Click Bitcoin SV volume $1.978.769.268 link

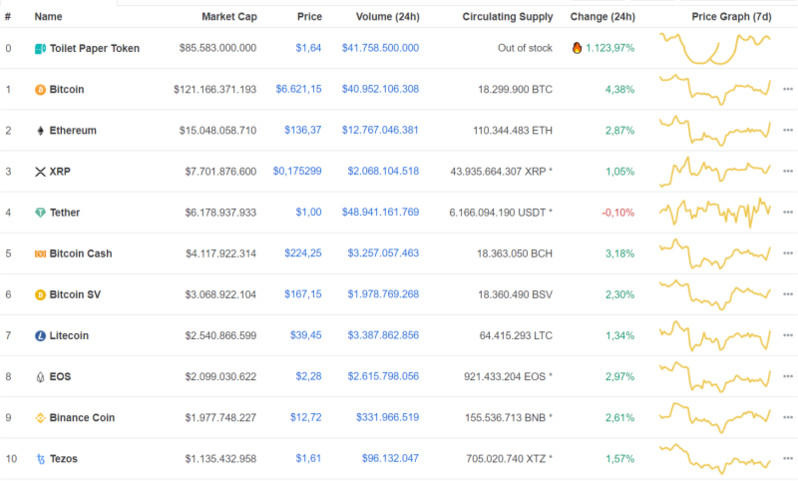383,294
